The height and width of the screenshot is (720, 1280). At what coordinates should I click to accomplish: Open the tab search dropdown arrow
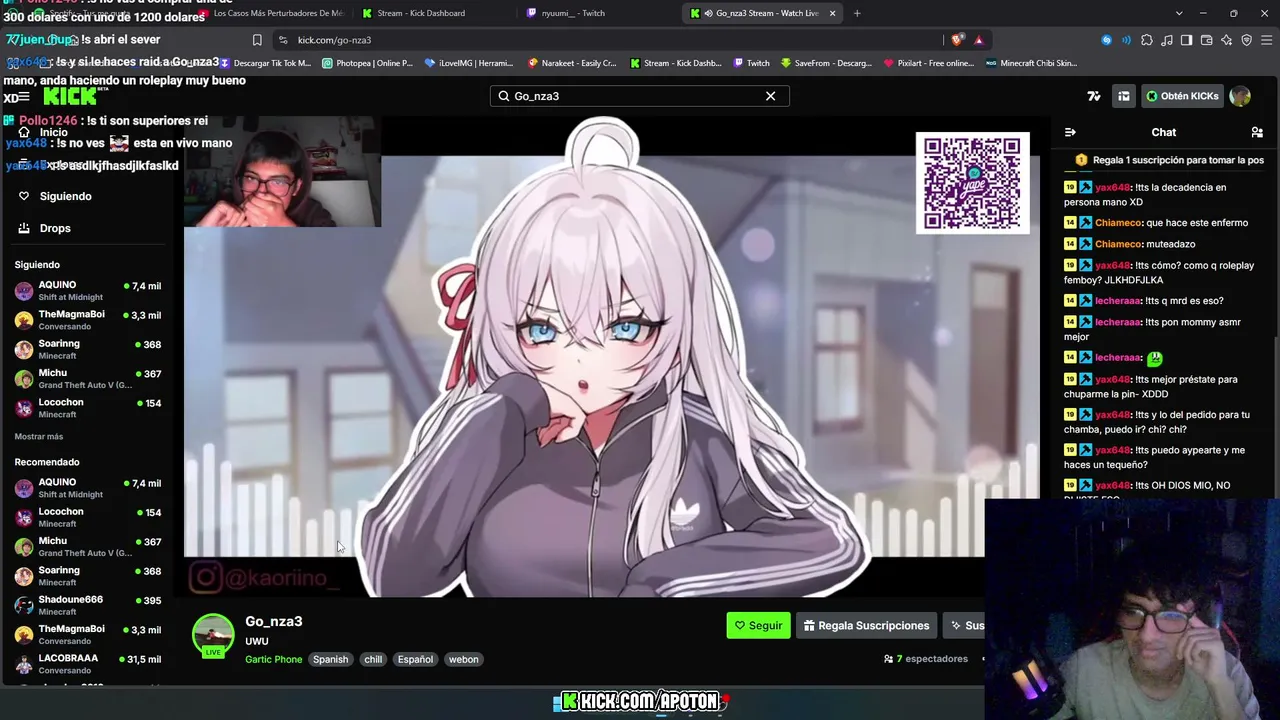(1179, 13)
